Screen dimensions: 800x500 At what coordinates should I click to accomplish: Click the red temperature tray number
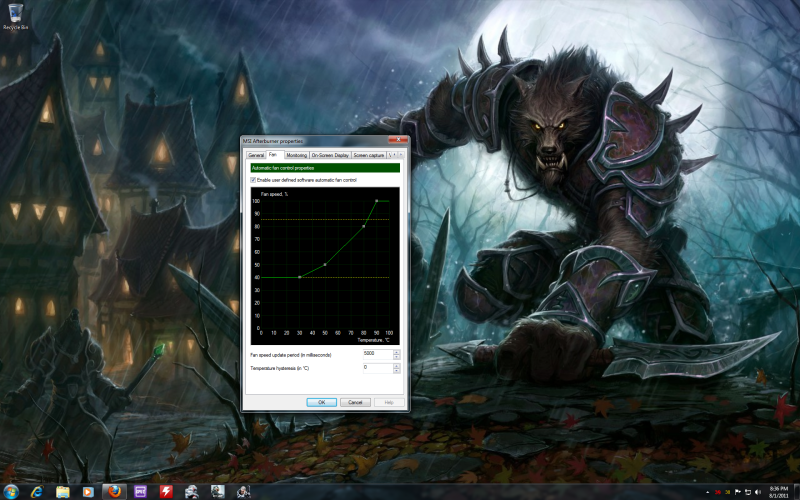(717, 492)
